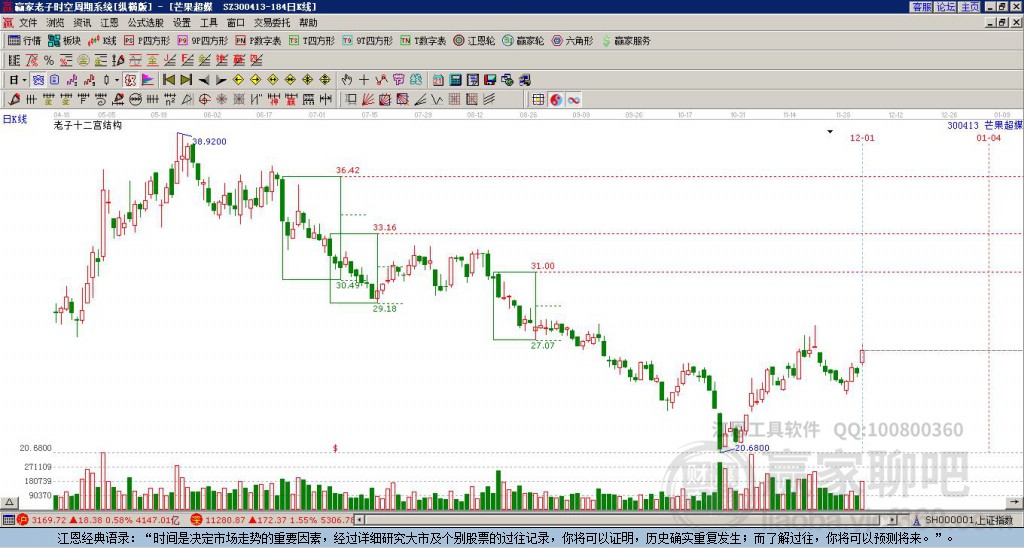Open the P四方形 tool

coord(147,40)
